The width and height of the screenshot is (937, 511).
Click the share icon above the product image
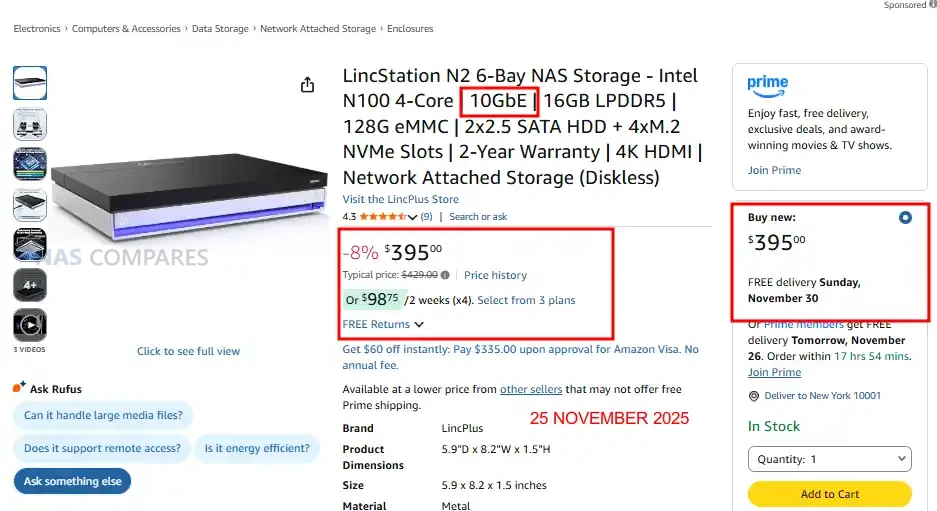tap(308, 85)
